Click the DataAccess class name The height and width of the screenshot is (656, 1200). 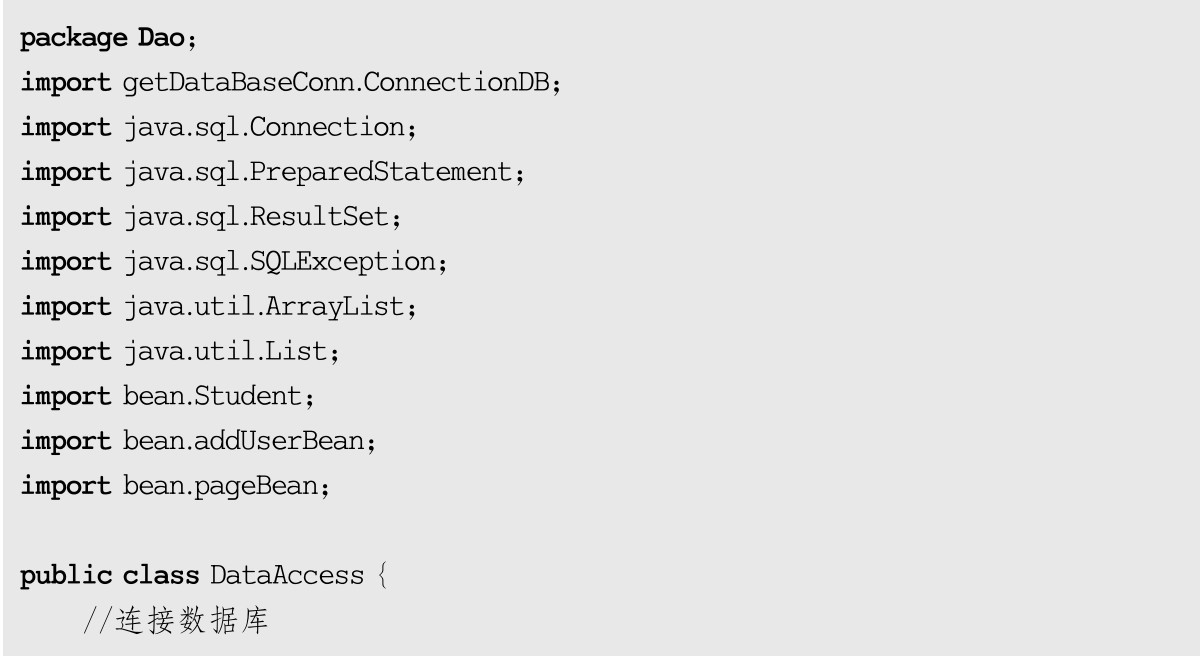click(x=287, y=575)
